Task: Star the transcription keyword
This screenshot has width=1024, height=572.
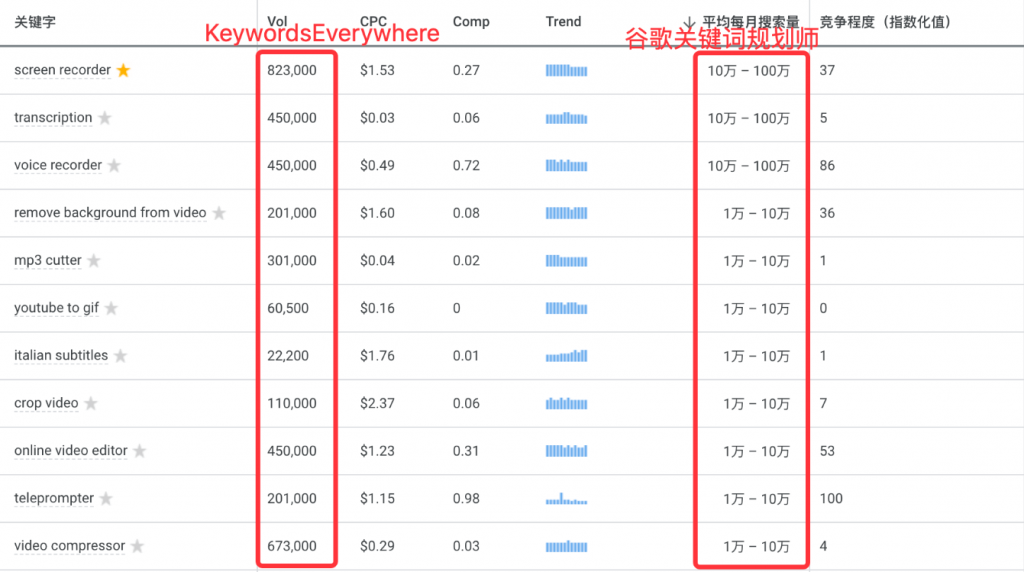Action: [104, 118]
